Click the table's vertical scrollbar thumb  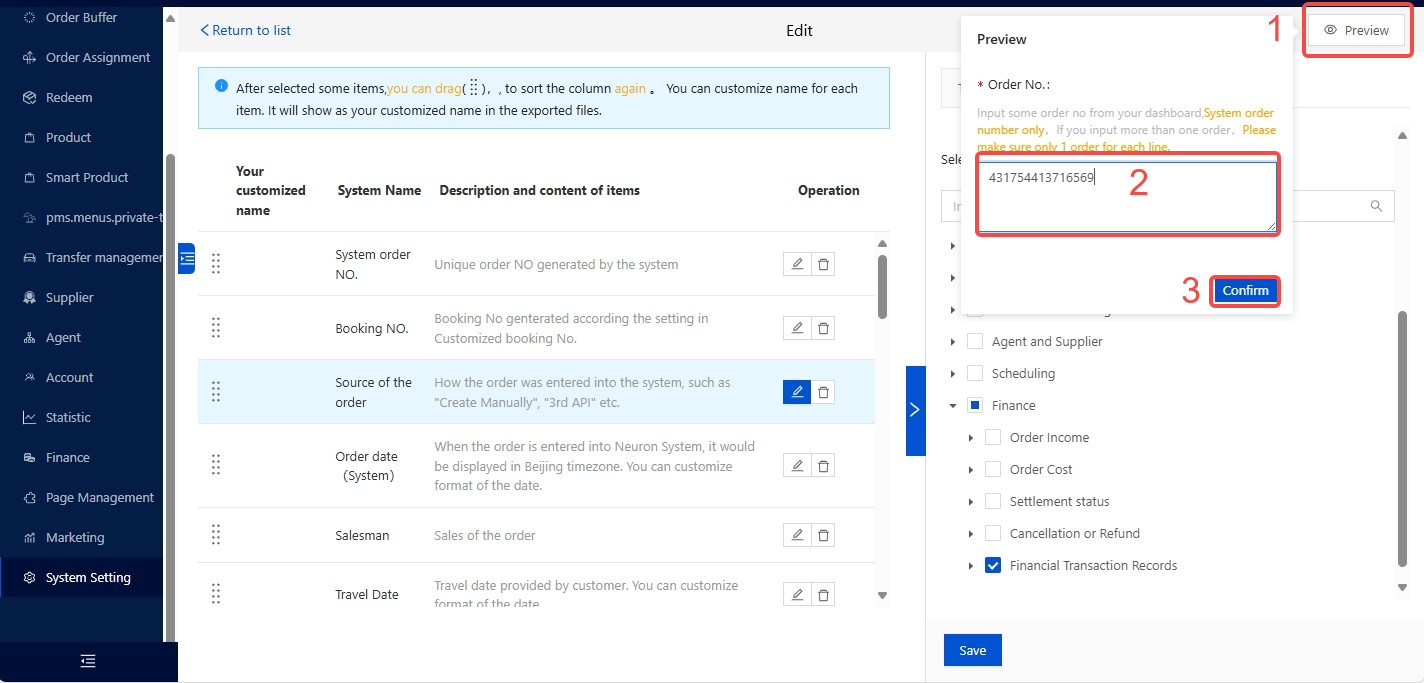pos(882,286)
